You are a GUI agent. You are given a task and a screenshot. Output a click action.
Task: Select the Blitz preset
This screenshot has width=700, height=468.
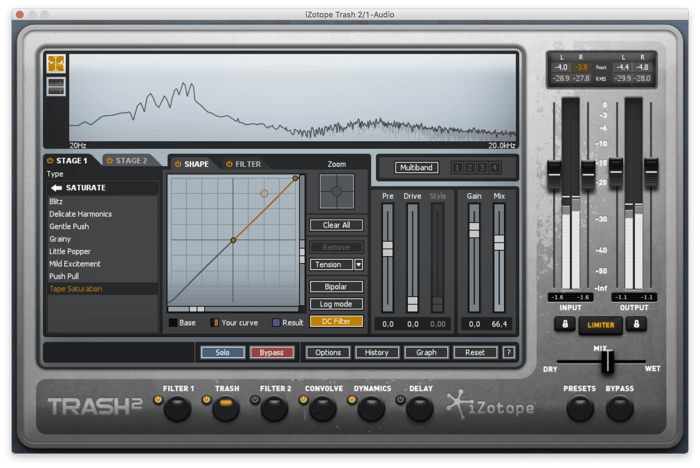[x=103, y=201]
